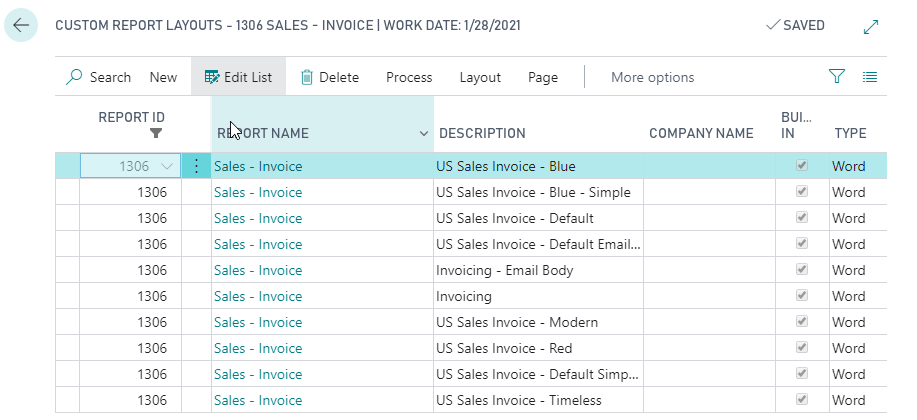Toggle Built-In checkbox for US Sales Invoice - Blue
Screen dimensions: 917x420
(x=801, y=166)
